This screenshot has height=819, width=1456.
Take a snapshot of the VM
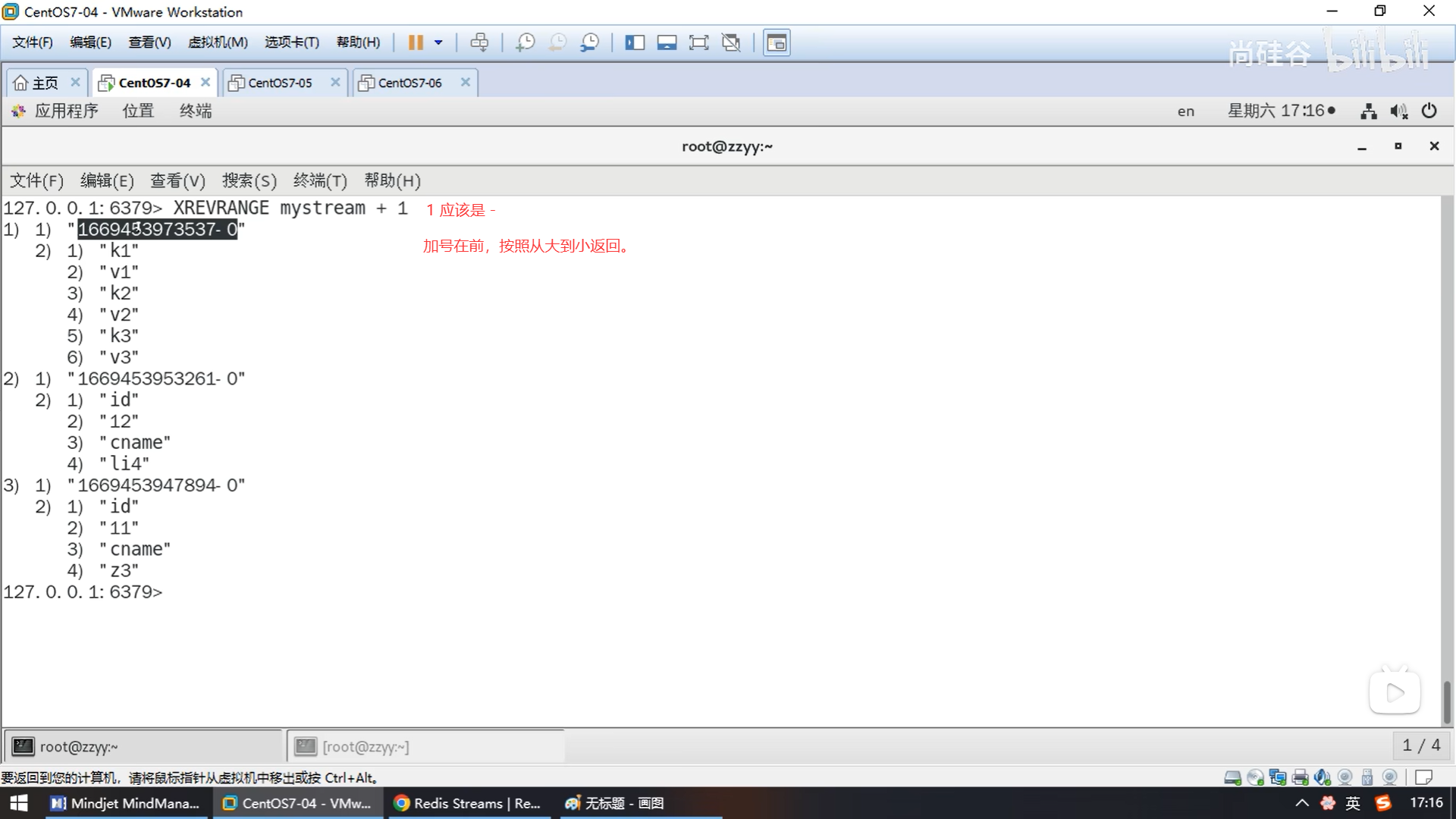(525, 42)
